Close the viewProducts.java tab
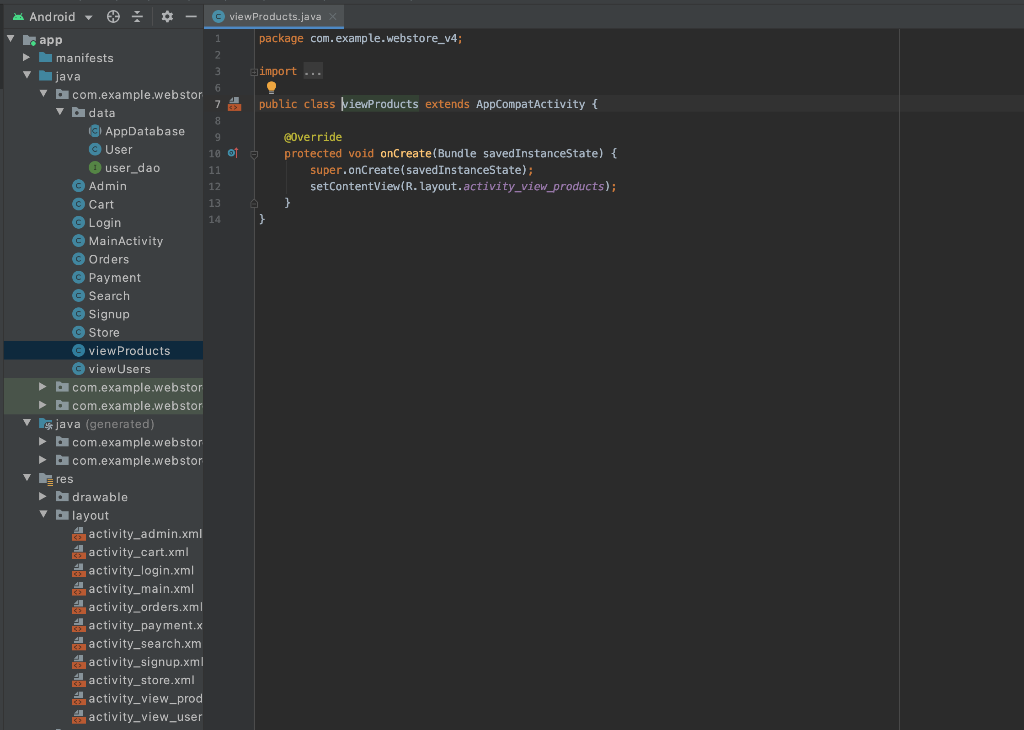The image size is (1024, 730). coord(332,16)
